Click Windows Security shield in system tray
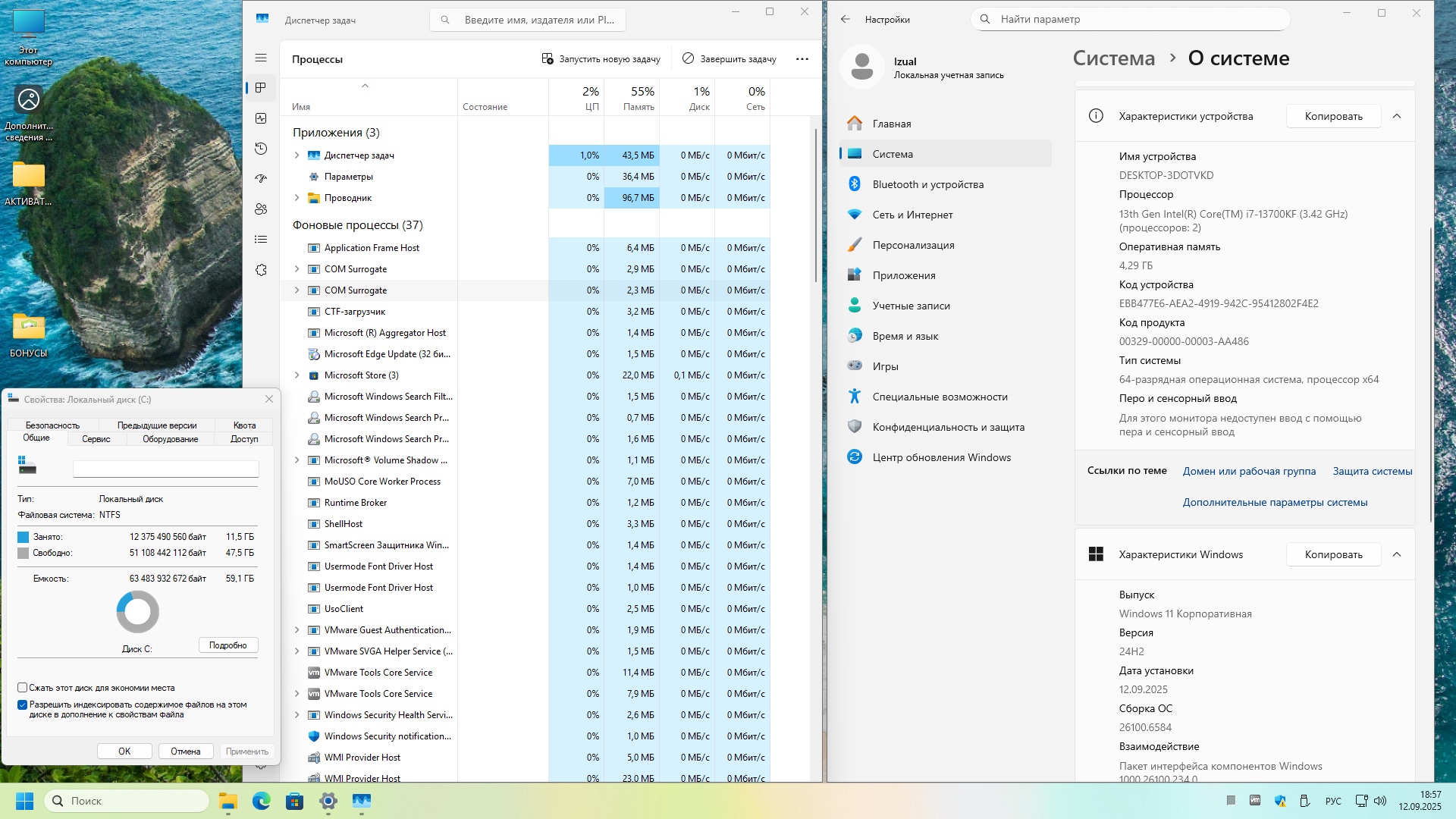Viewport: 1456px width, 819px height. pyautogui.click(x=1280, y=801)
